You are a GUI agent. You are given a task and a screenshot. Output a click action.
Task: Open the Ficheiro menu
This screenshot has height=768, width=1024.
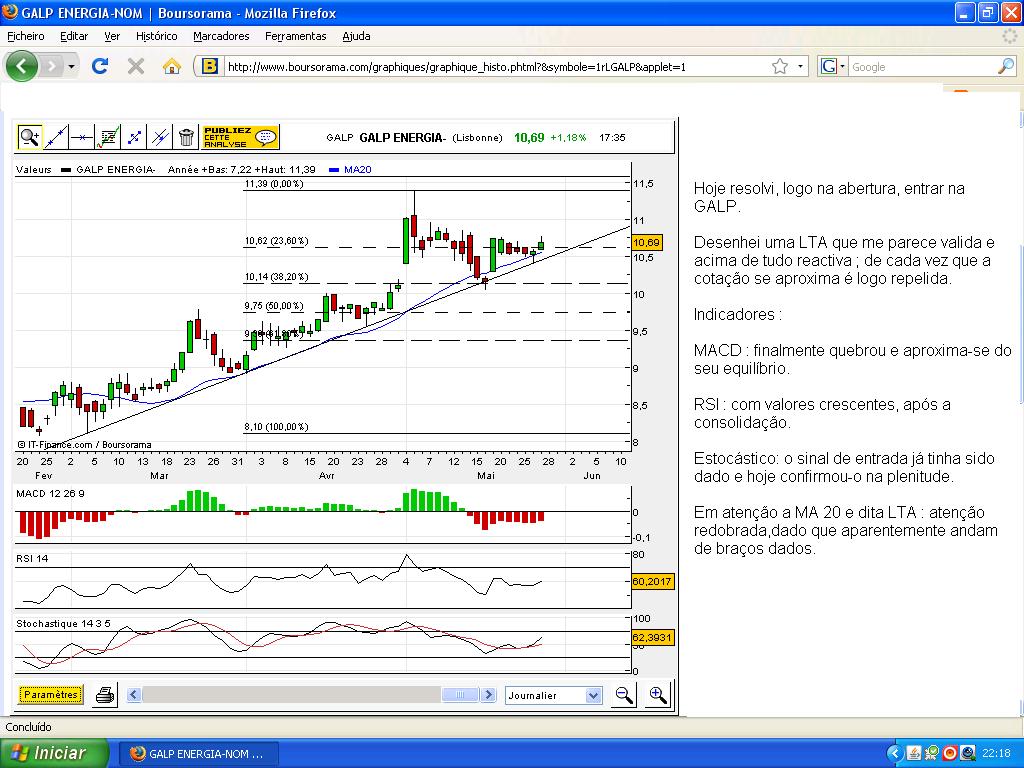click(26, 36)
